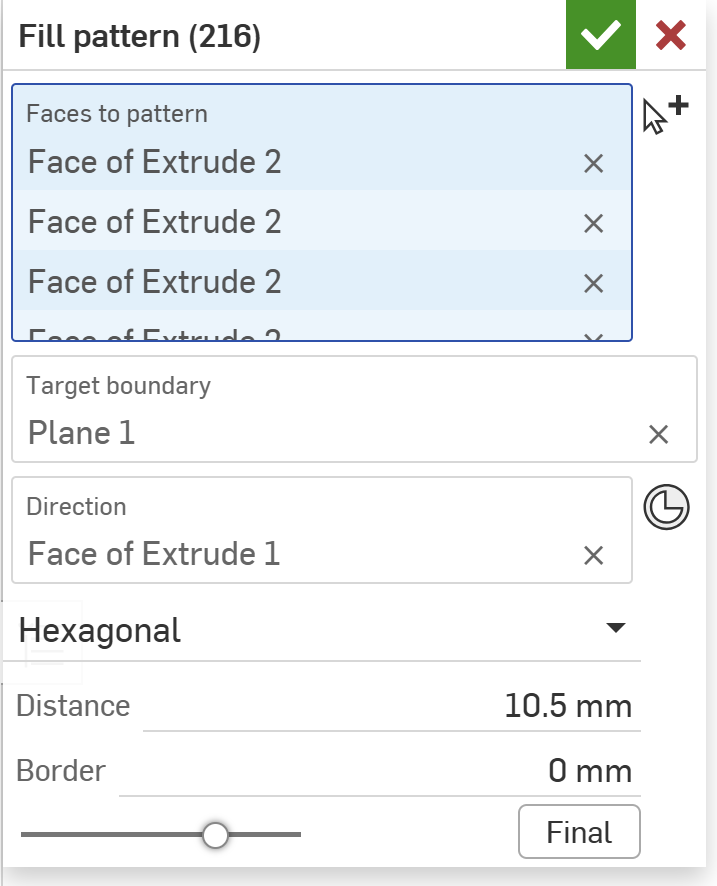Click the Fill pattern (216) dialog title
The width and height of the screenshot is (717, 886).
(x=140, y=37)
